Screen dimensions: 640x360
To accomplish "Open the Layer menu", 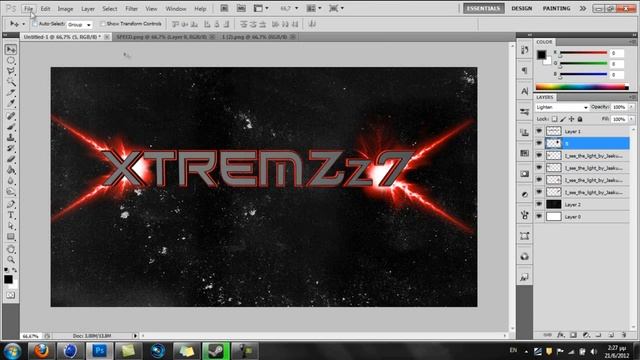I will (x=88, y=9).
